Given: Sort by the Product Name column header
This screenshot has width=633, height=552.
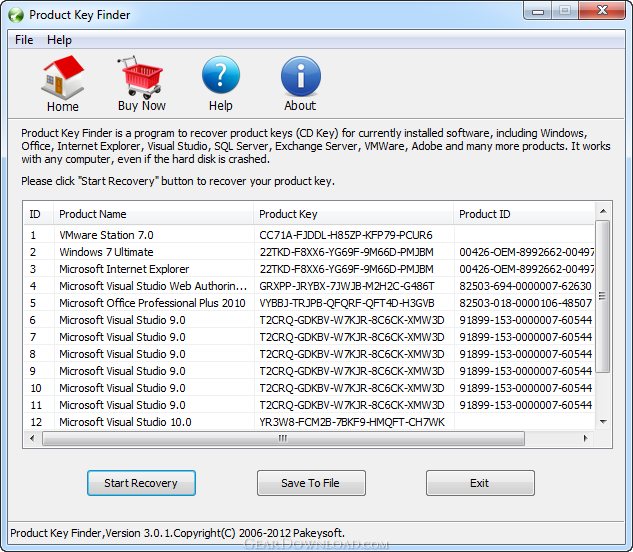Looking at the screenshot, I should tap(153, 214).
